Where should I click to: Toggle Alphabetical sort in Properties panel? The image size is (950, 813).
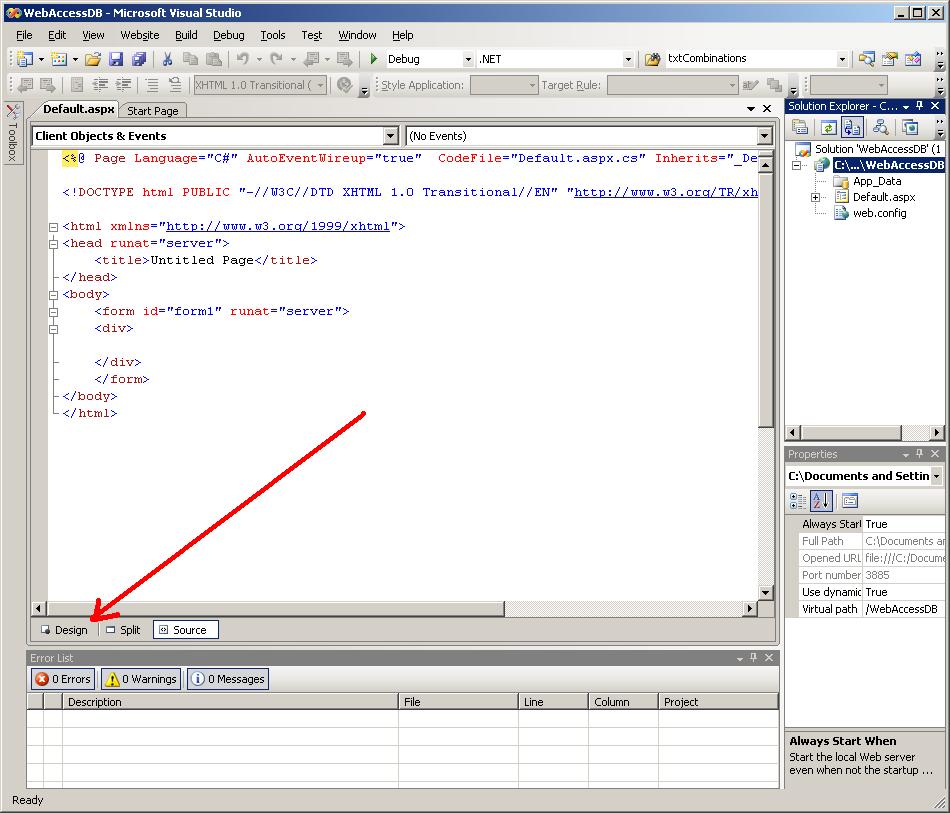[x=821, y=501]
